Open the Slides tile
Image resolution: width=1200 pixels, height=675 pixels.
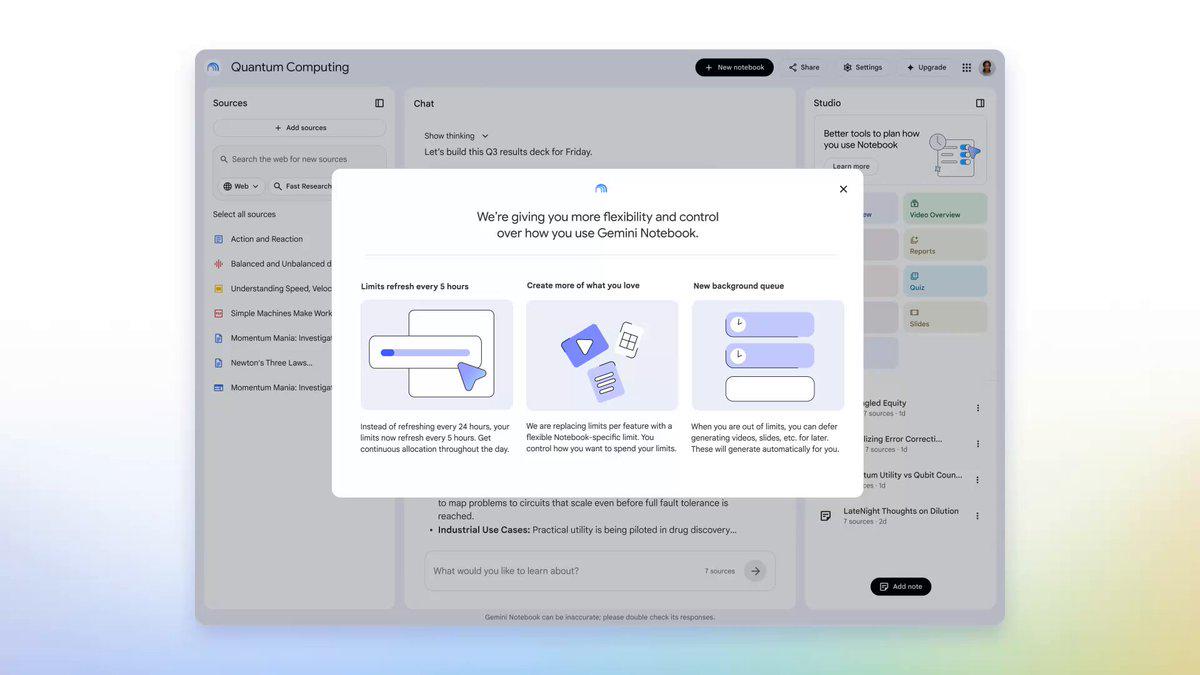coord(945,317)
